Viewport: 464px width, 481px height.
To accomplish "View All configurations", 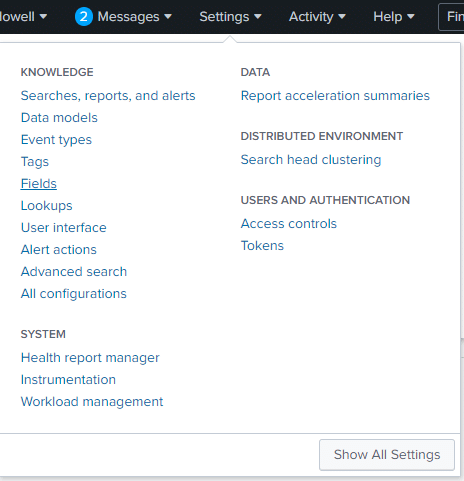I will click(74, 294).
